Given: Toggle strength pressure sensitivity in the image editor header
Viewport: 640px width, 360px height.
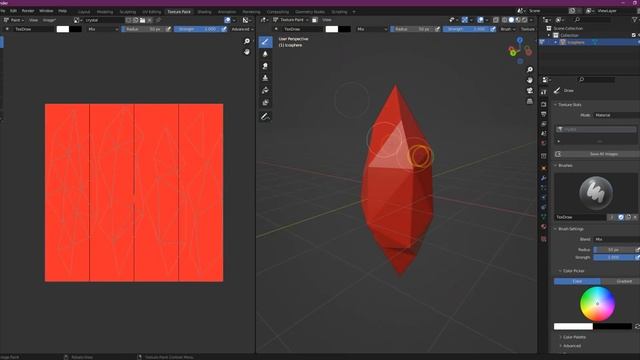Looking at the screenshot, I should [224, 29].
